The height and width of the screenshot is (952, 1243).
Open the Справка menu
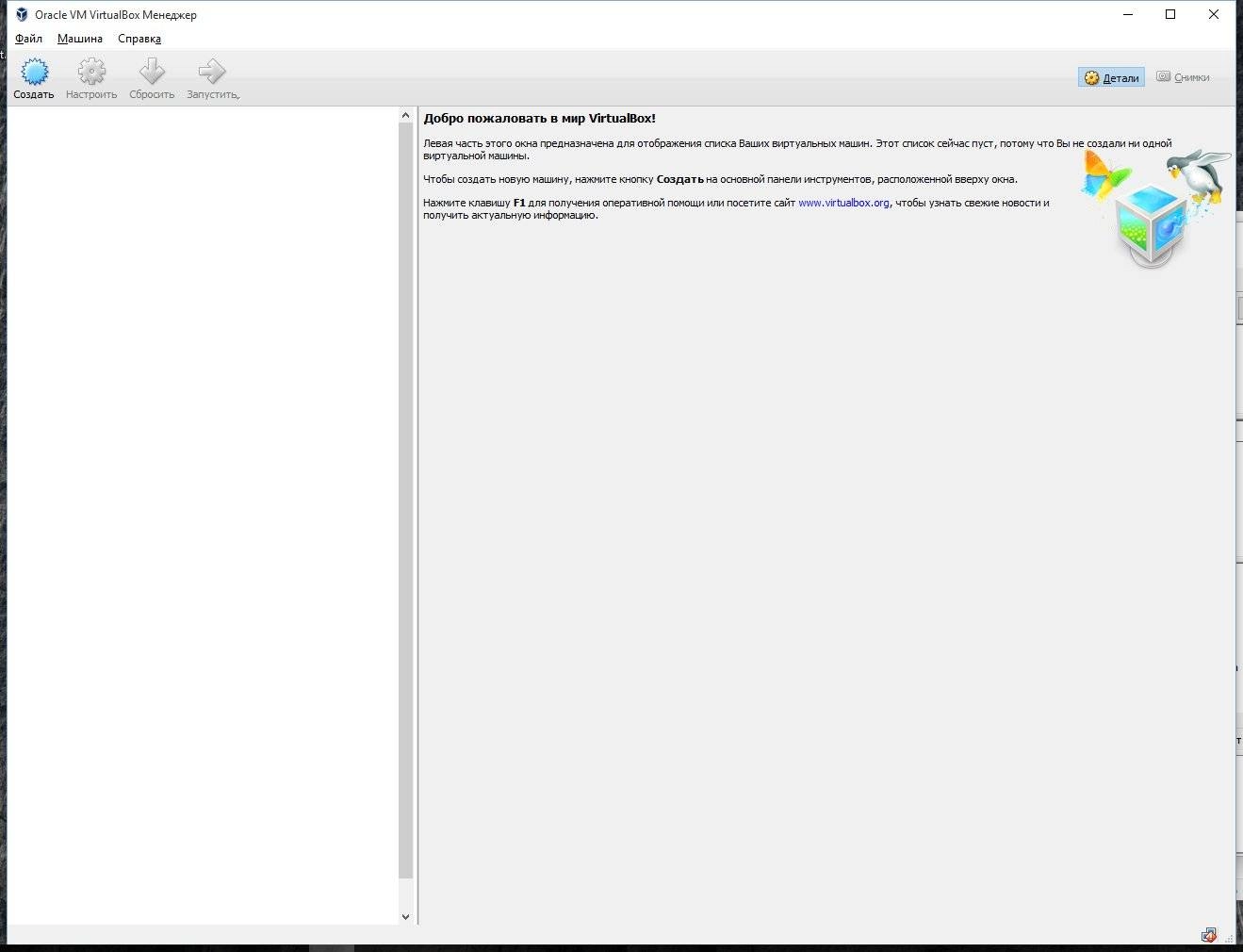[139, 39]
